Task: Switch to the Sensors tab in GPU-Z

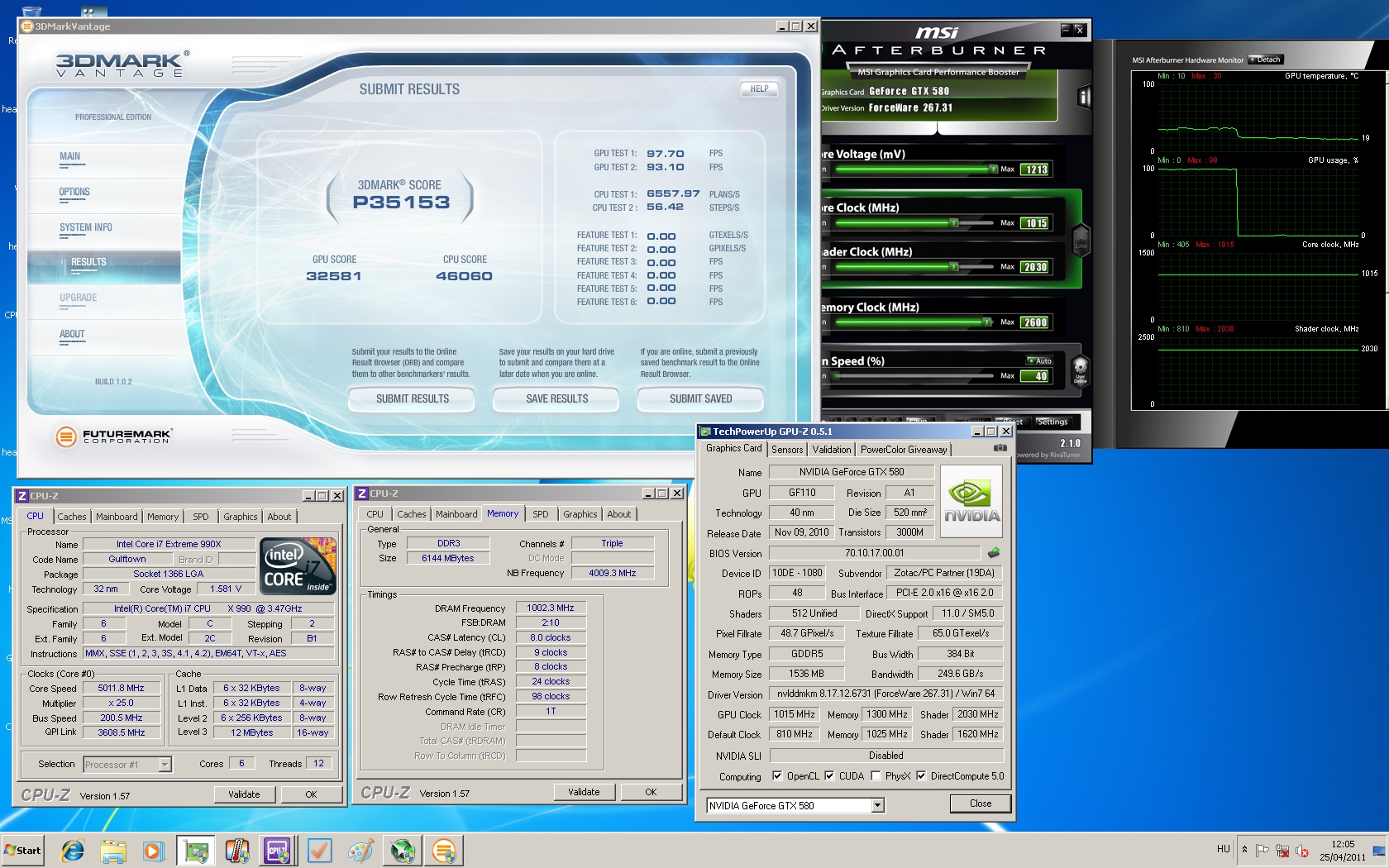Action: point(787,450)
